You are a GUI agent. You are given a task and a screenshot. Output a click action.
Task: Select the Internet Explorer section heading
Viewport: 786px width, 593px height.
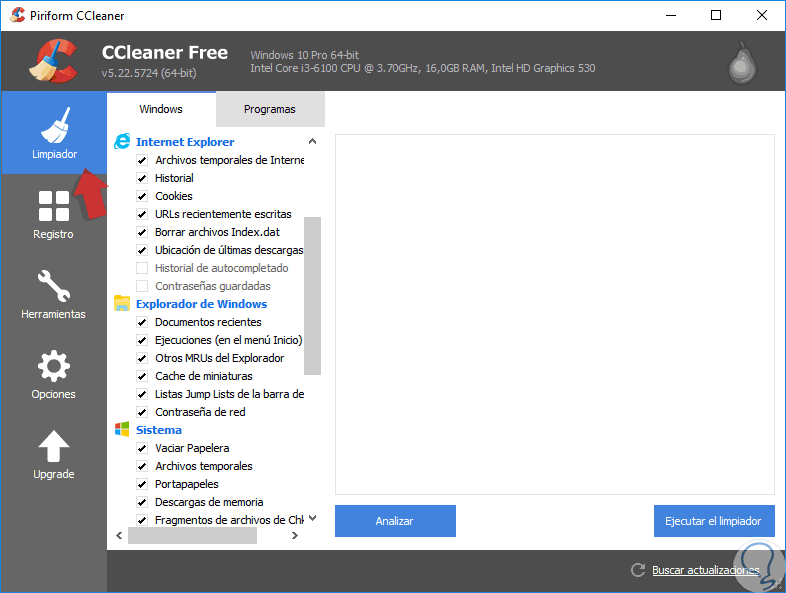185,142
